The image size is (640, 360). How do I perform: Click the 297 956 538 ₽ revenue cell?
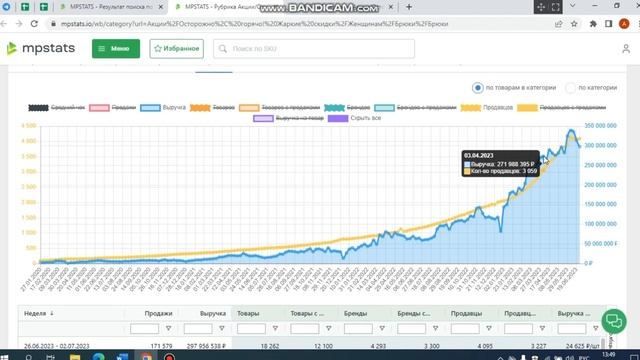(206, 346)
